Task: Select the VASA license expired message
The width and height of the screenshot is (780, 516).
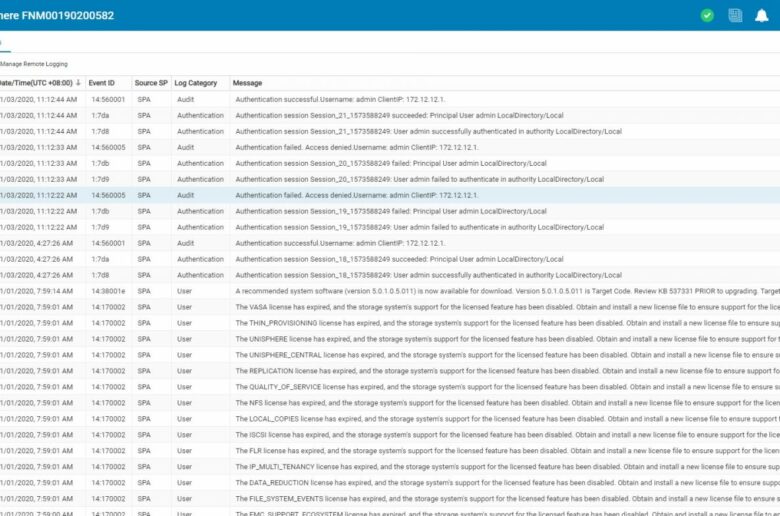Action: pyautogui.click(x=507, y=307)
